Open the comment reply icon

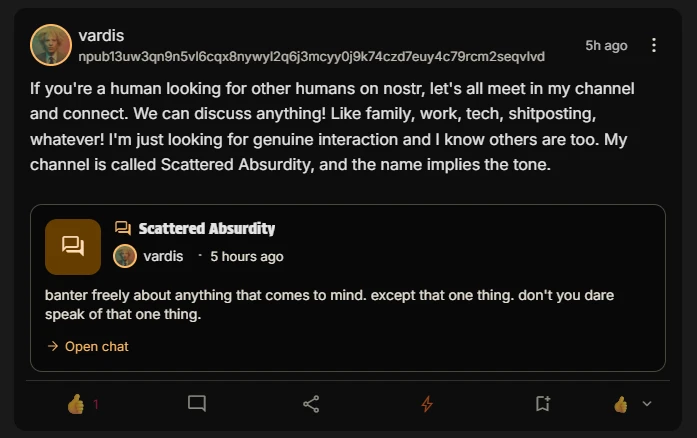point(197,404)
